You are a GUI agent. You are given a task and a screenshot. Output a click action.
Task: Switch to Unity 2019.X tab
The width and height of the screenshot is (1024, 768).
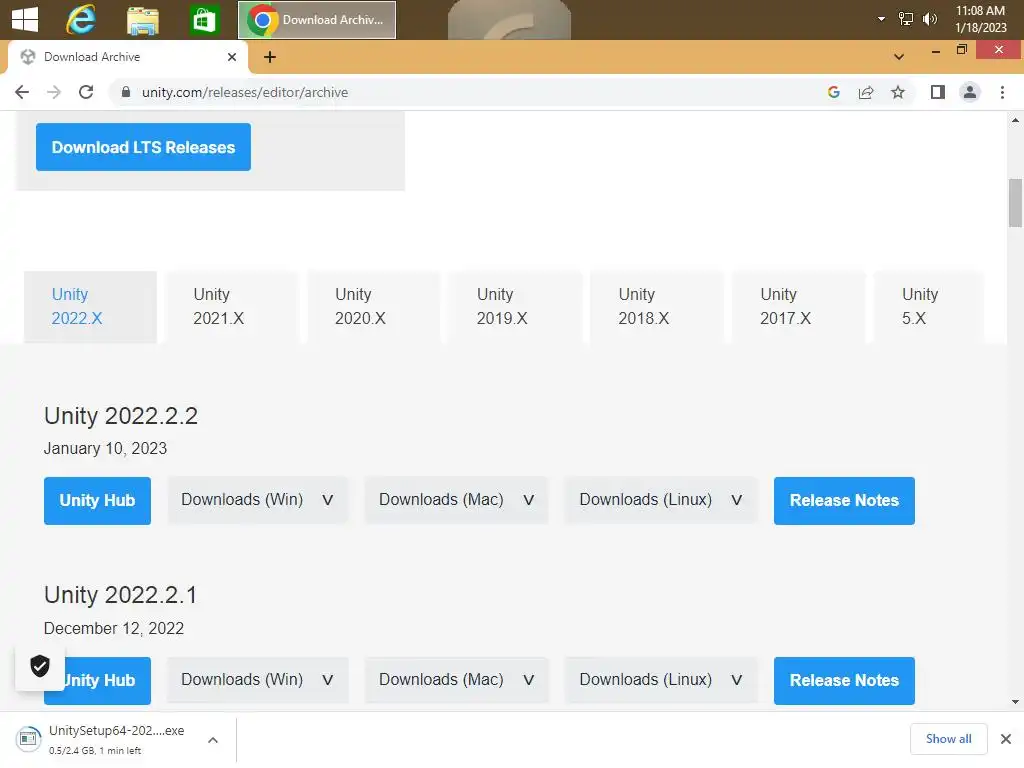tap(515, 306)
